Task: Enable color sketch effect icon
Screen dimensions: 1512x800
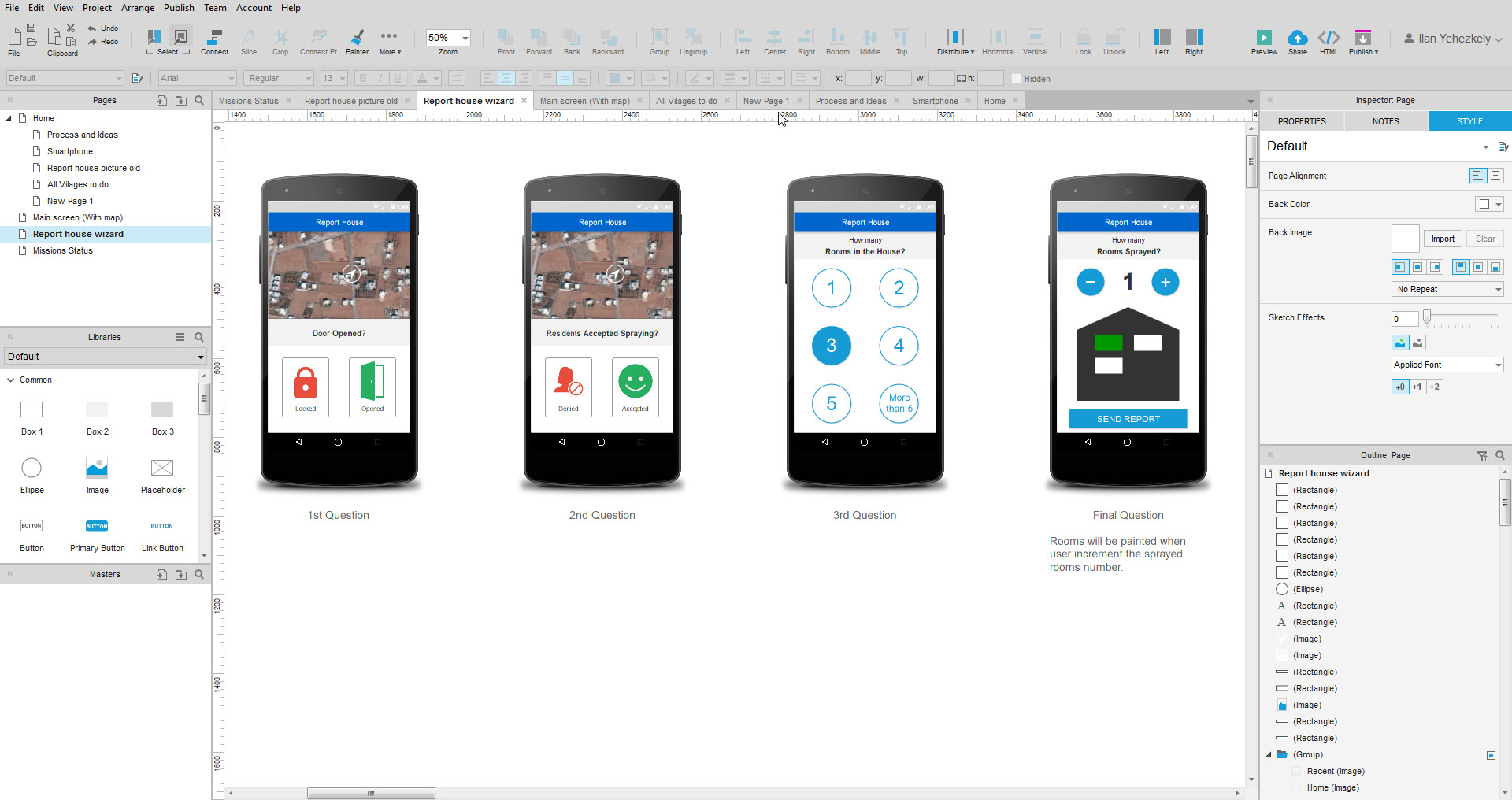Action: point(1400,343)
